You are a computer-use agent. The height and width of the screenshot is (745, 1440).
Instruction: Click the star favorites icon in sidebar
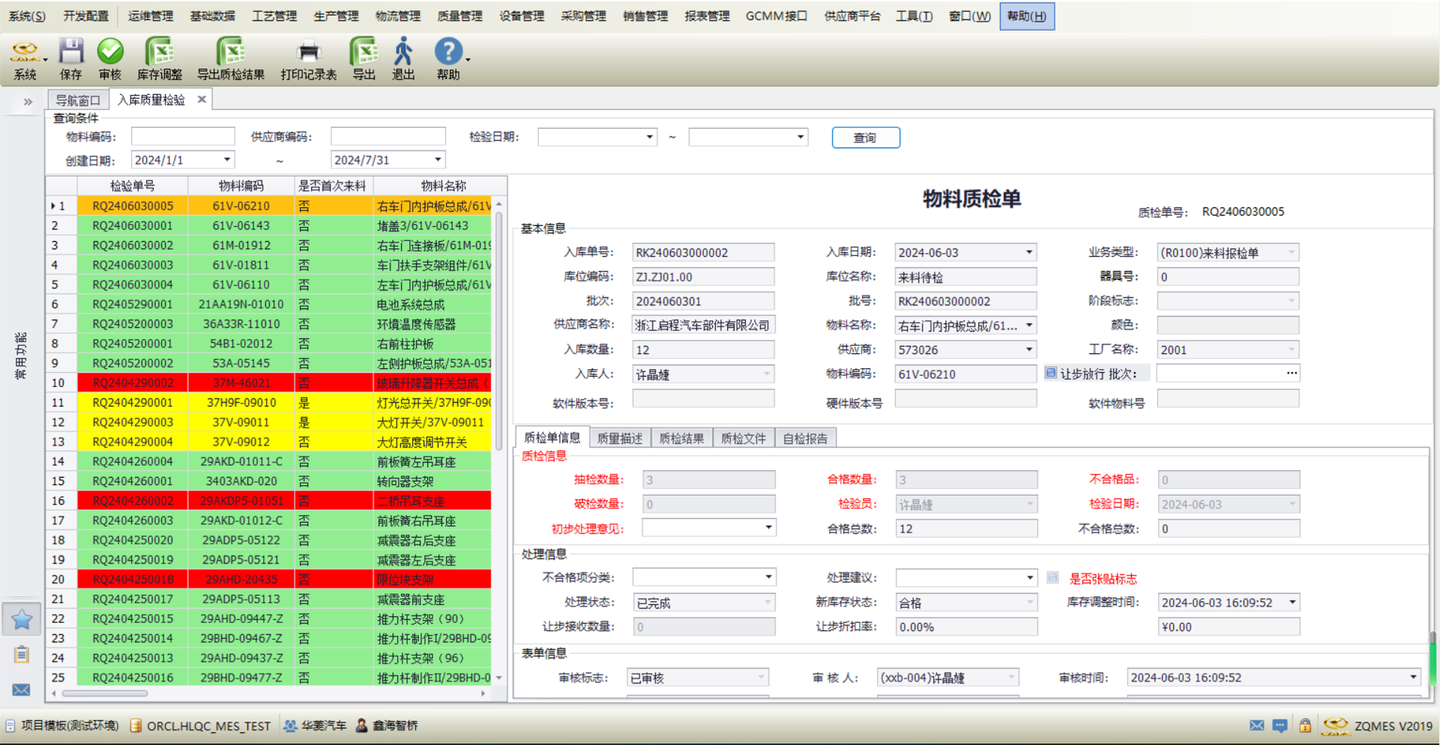pos(21,619)
